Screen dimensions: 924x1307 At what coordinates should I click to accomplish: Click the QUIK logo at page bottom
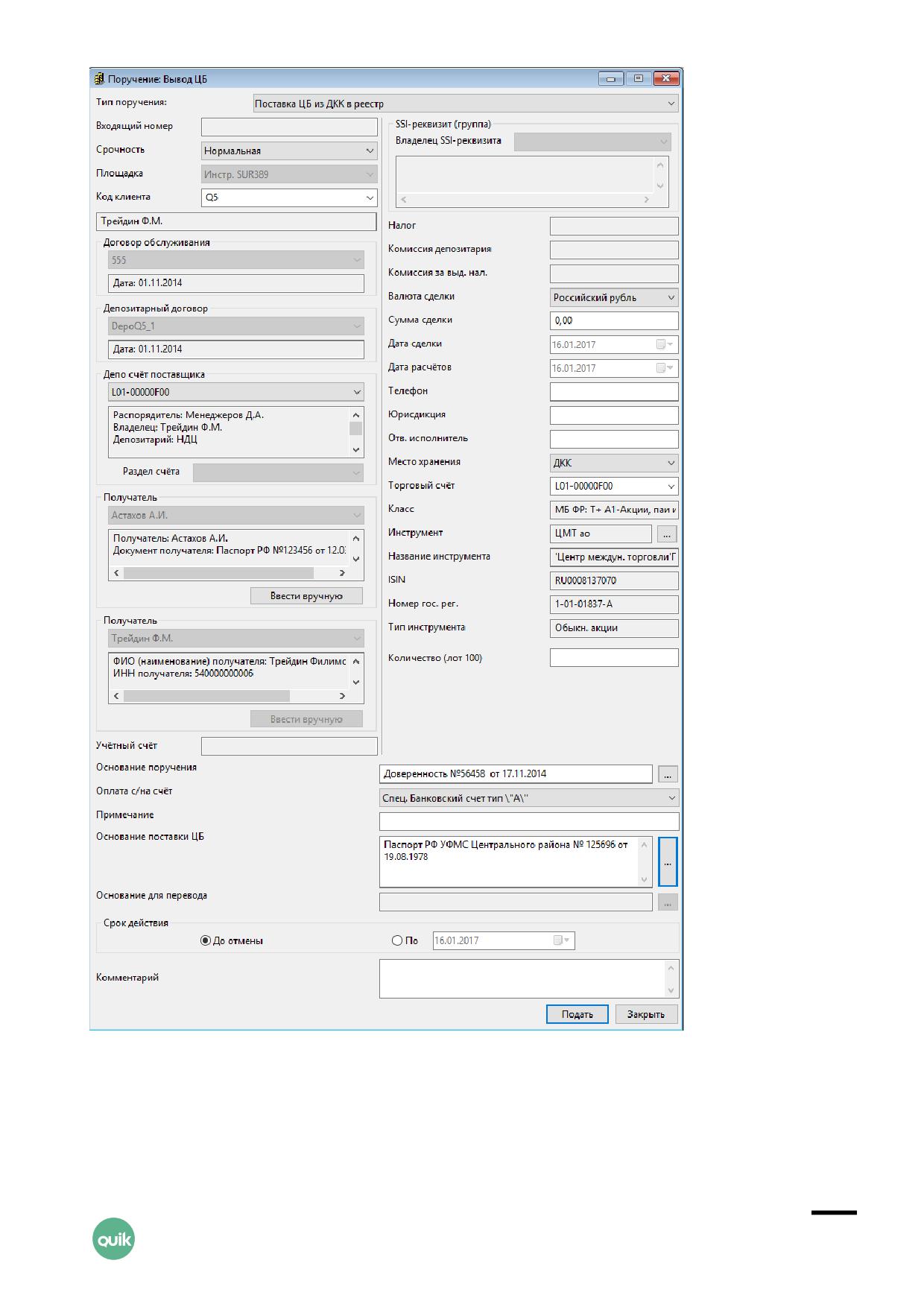coord(113,1239)
